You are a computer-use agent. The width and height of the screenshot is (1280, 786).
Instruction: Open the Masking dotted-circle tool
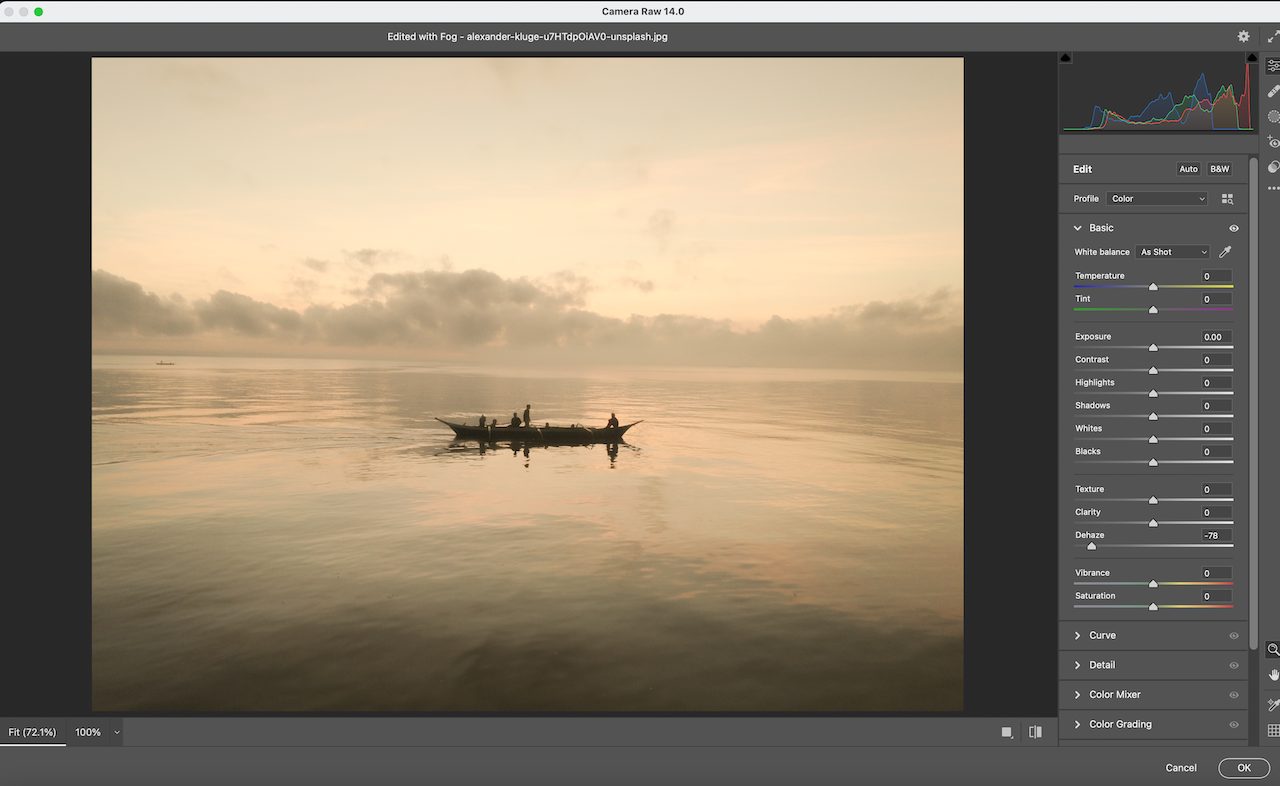(x=1273, y=116)
